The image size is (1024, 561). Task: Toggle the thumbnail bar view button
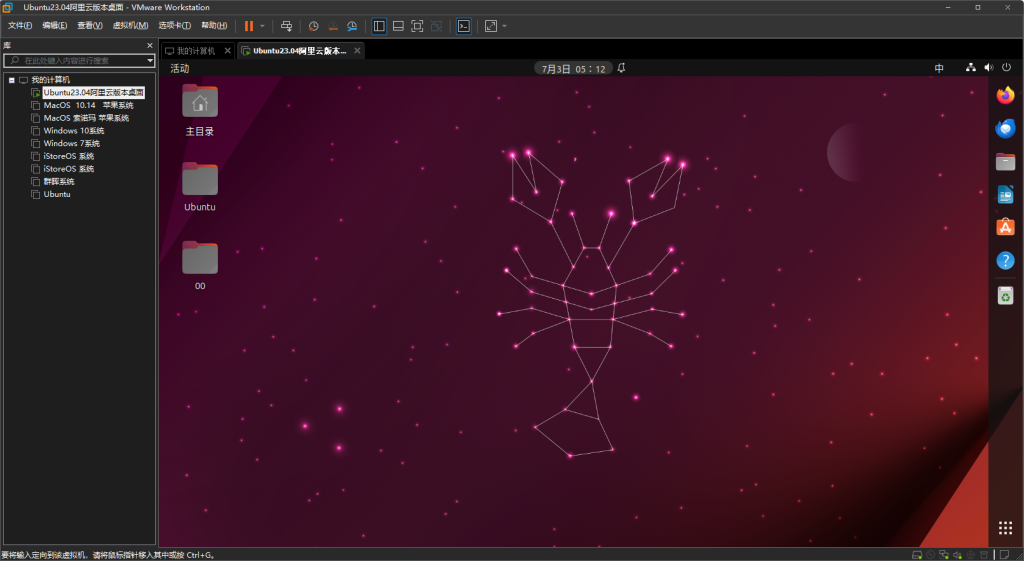click(398, 26)
